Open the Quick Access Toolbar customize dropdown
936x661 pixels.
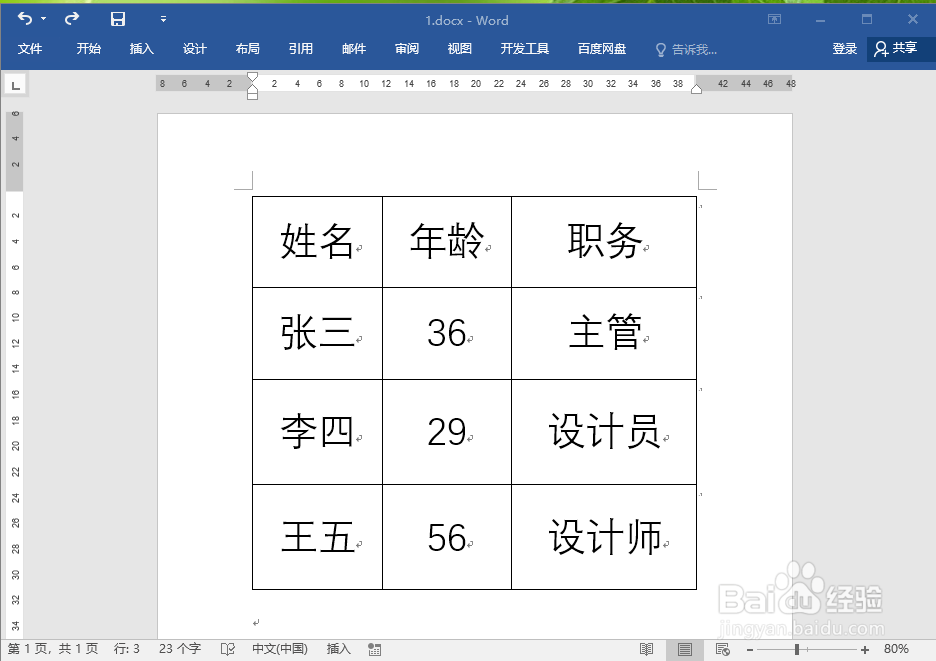tap(163, 19)
